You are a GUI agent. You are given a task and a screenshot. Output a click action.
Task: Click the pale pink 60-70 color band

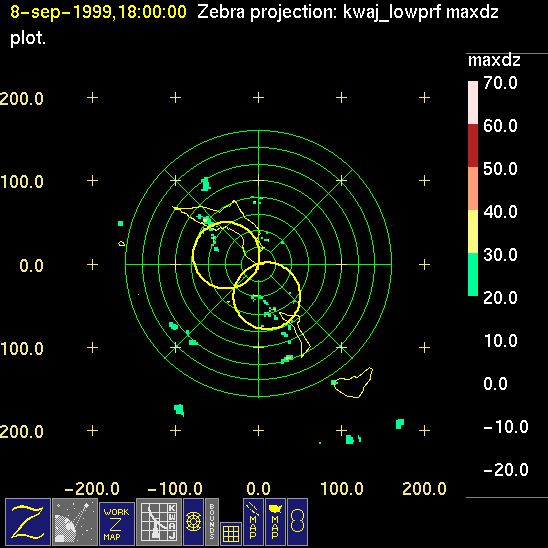pos(473,102)
